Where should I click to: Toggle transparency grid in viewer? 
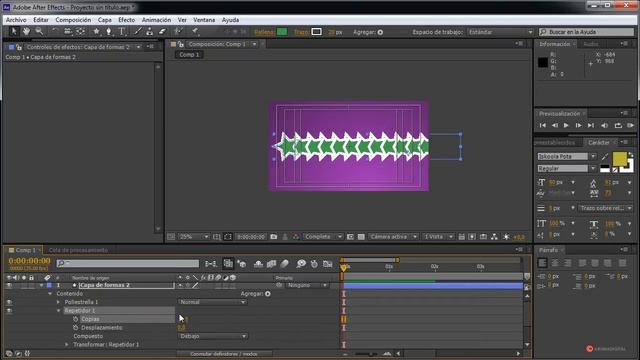click(x=361, y=237)
